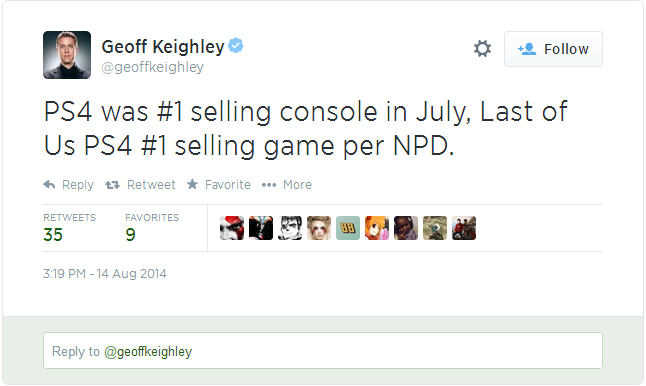Click the Favorite star icon
This screenshot has width=646, height=386.
click(192, 184)
